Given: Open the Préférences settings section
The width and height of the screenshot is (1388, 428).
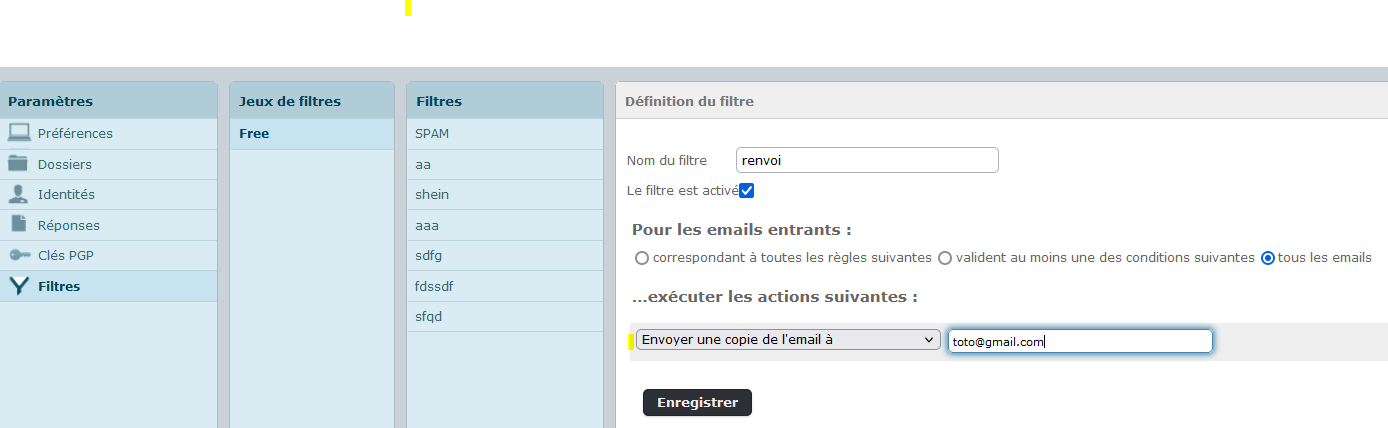Looking at the screenshot, I should tap(109, 134).
